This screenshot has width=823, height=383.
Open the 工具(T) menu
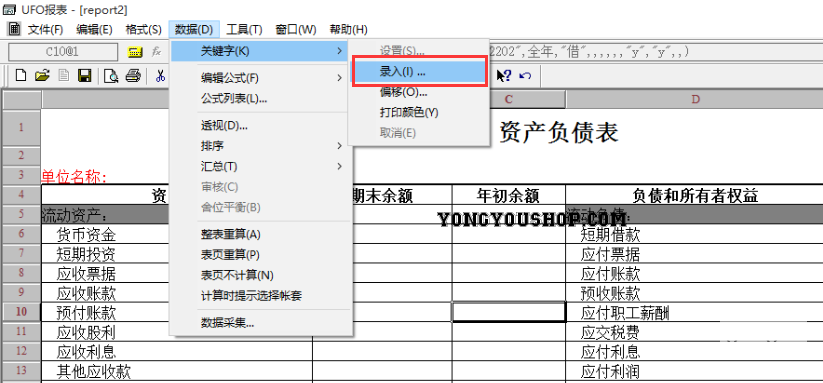(x=244, y=29)
